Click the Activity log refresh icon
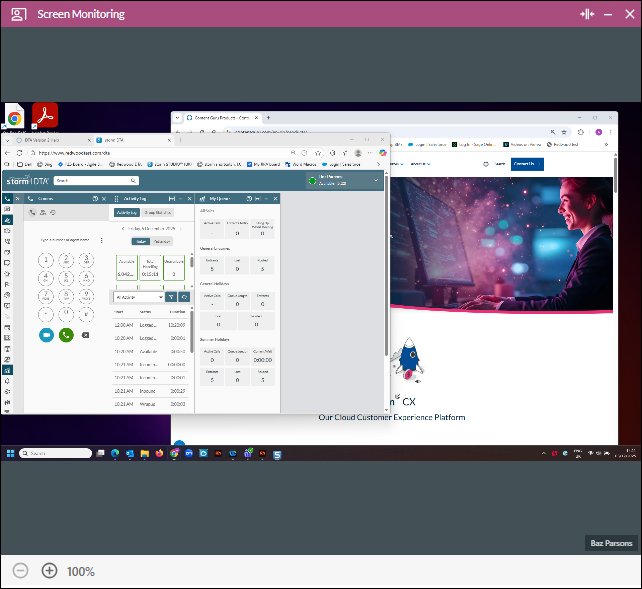 [184, 297]
